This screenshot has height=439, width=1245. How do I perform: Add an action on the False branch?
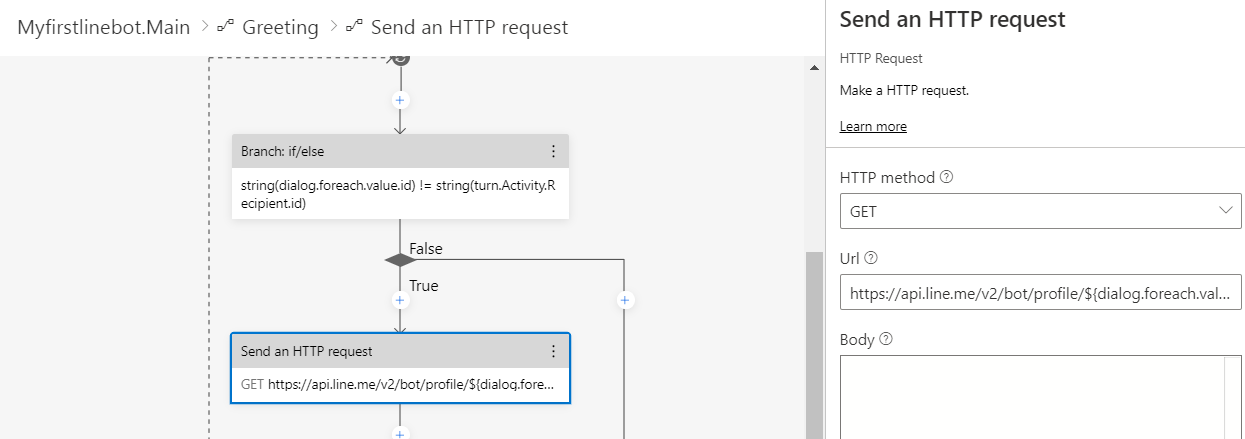coord(624,300)
